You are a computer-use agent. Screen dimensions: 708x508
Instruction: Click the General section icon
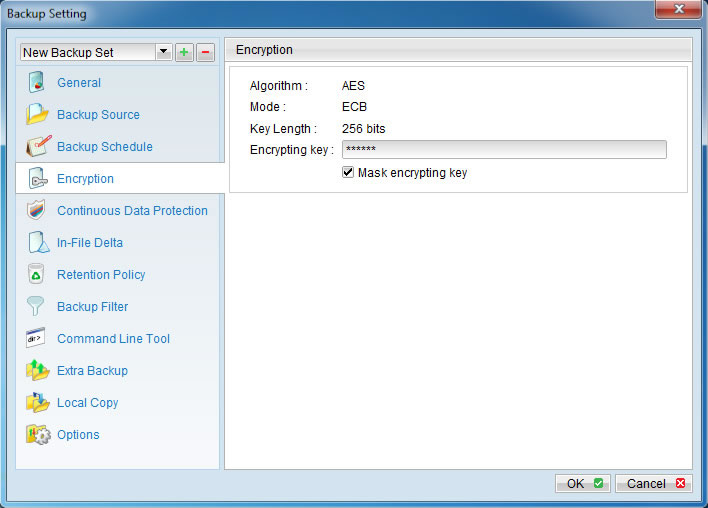pyautogui.click(x=37, y=82)
